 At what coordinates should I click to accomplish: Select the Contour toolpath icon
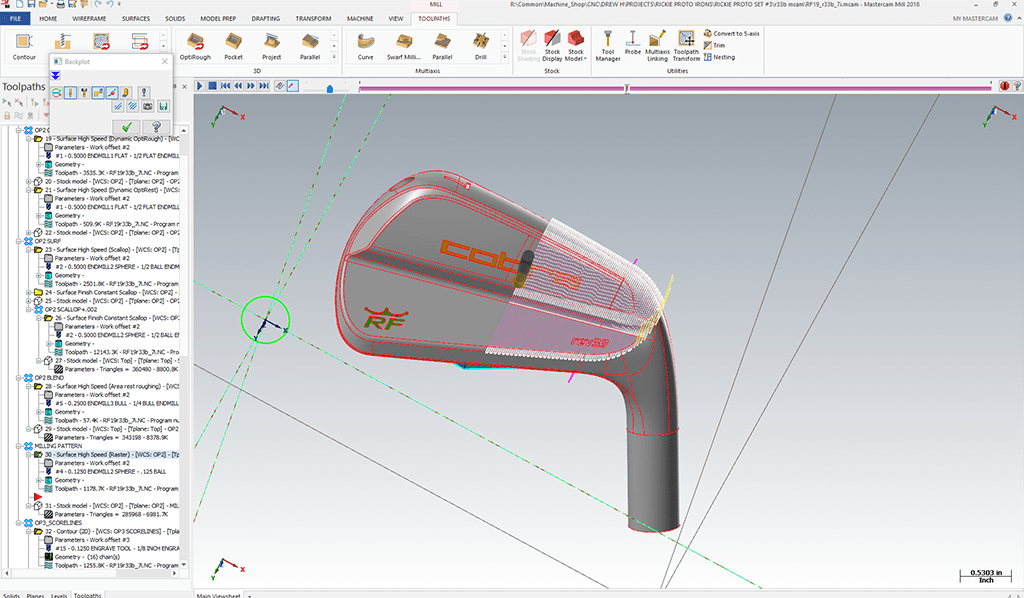(24, 46)
